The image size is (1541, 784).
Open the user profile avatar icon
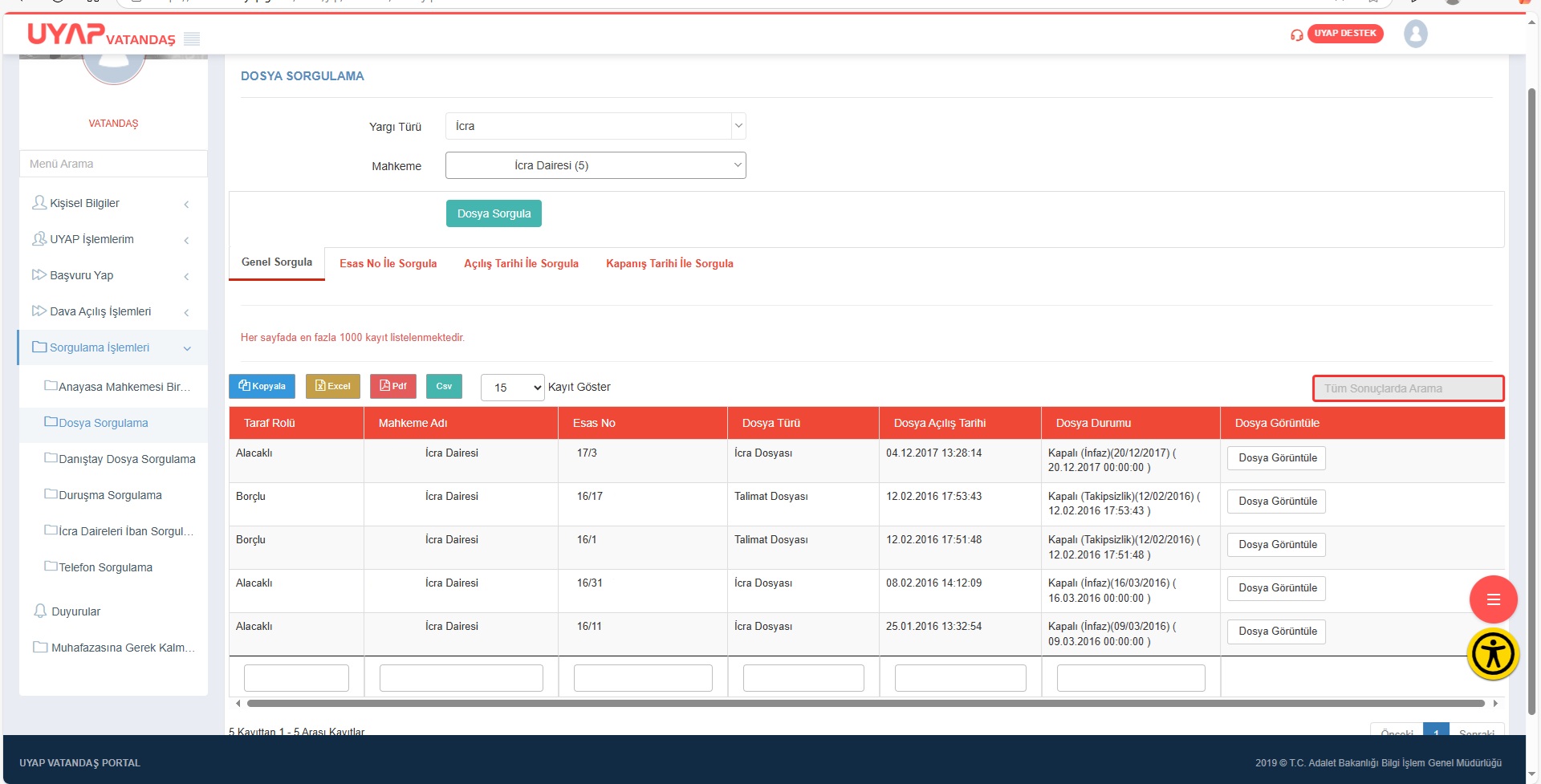pyautogui.click(x=1415, y=34)
